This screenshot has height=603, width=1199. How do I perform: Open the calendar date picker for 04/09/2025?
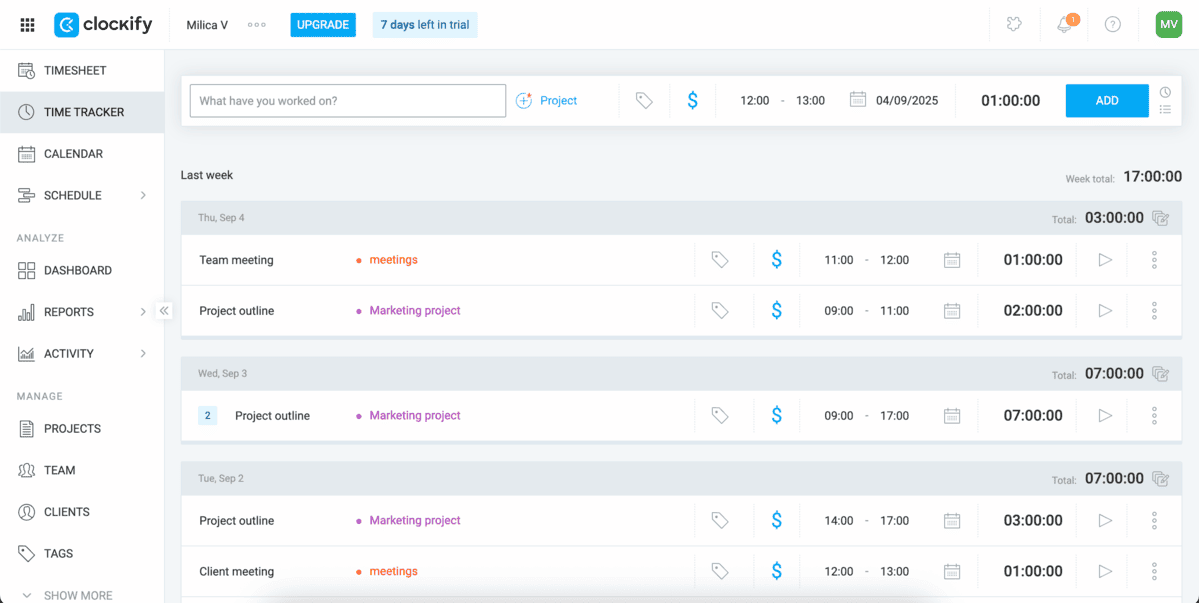coord(857,100)
